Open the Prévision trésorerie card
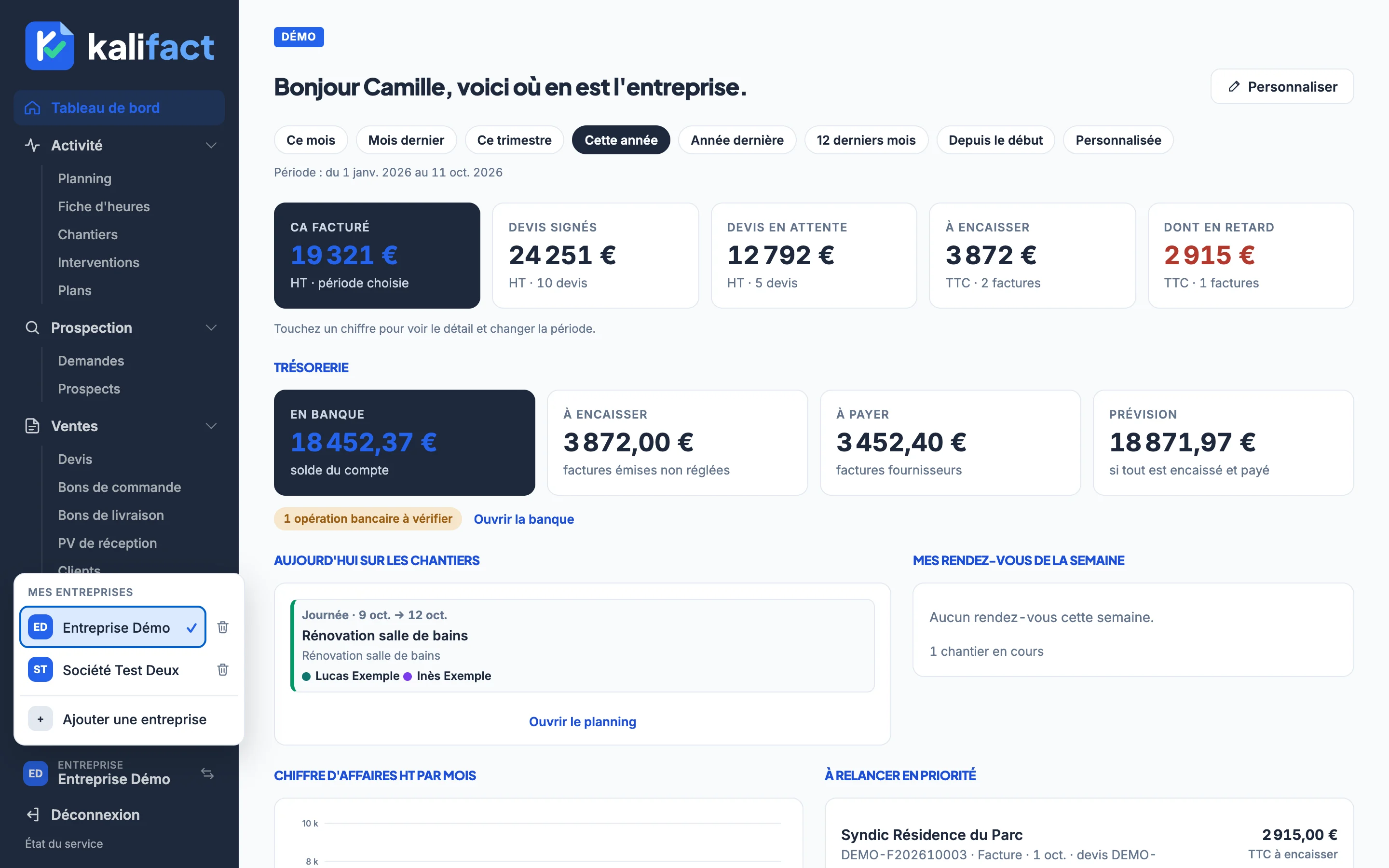 [1223, 443]
